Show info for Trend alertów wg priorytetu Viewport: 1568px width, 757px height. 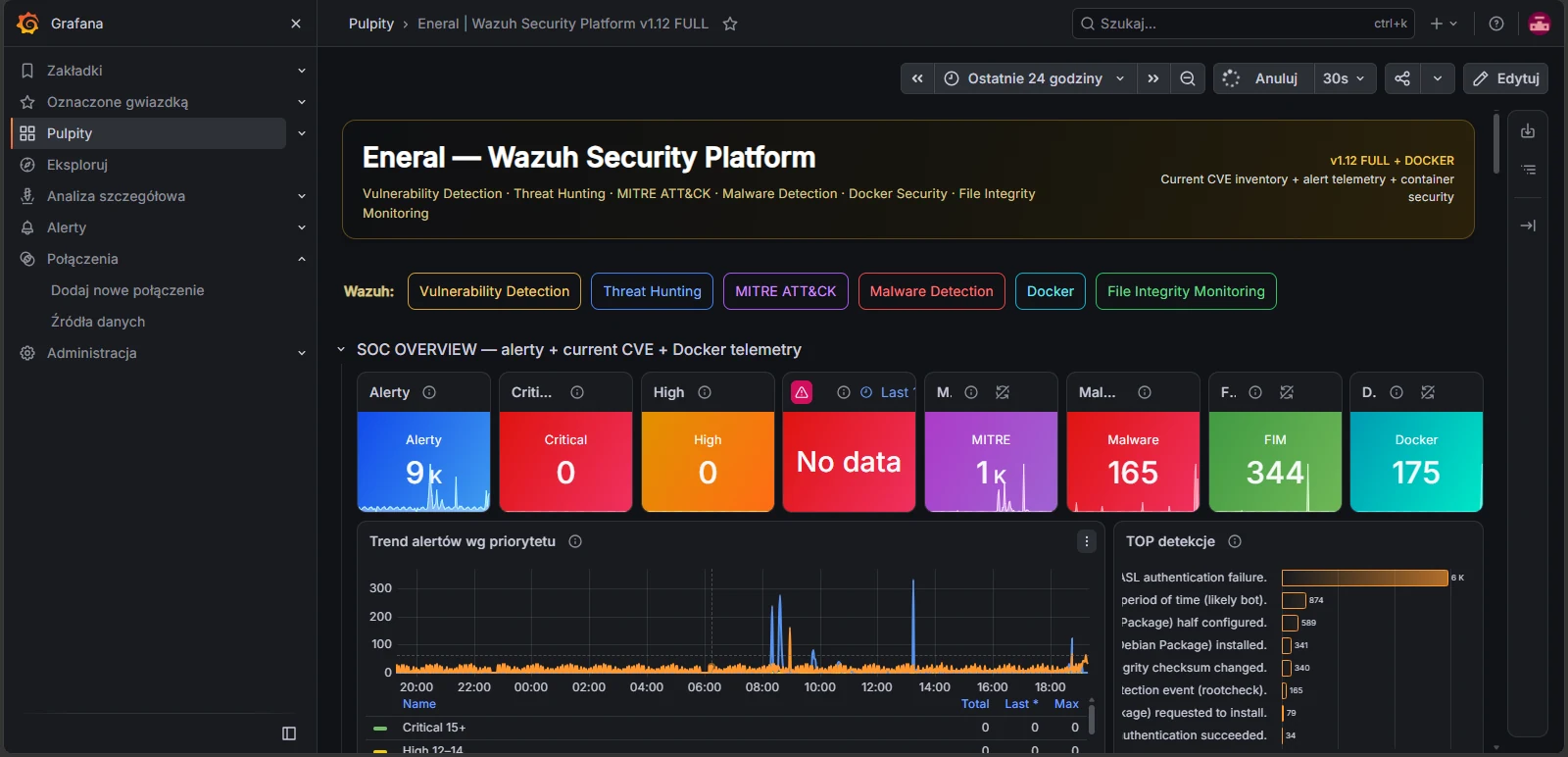pos(575,541)
